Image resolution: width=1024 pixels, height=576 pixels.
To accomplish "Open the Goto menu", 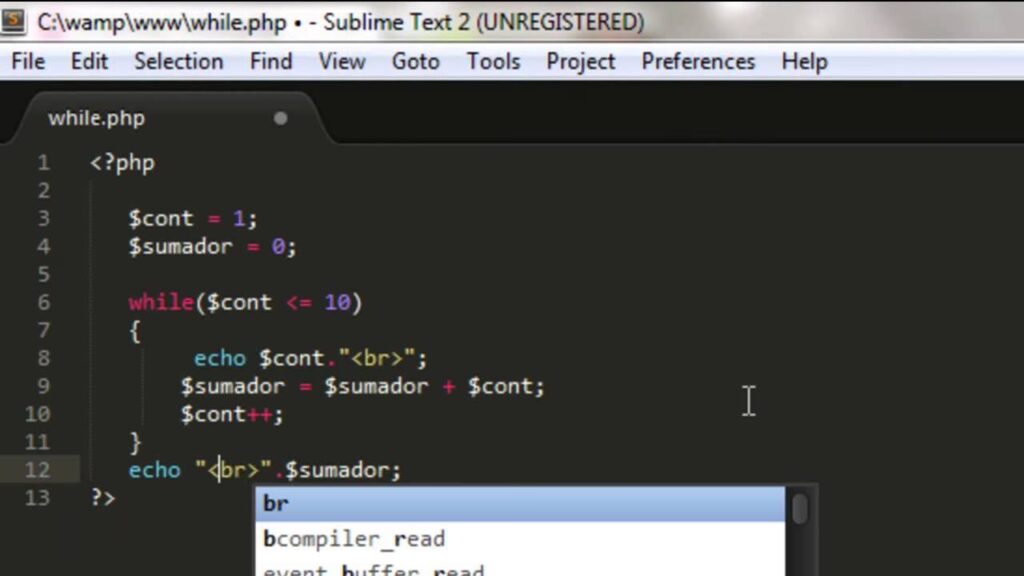I will 415,62.
